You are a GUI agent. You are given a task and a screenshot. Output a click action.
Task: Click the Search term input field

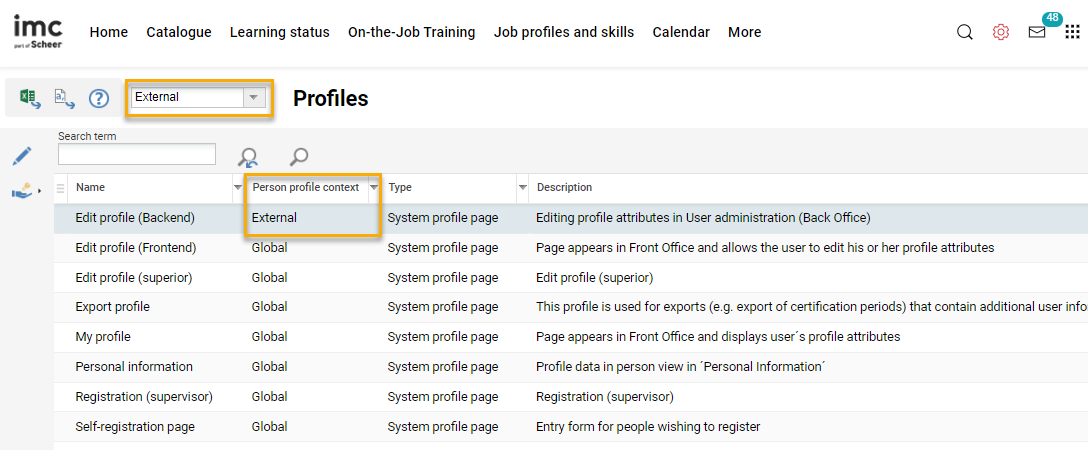coord(136,154)
